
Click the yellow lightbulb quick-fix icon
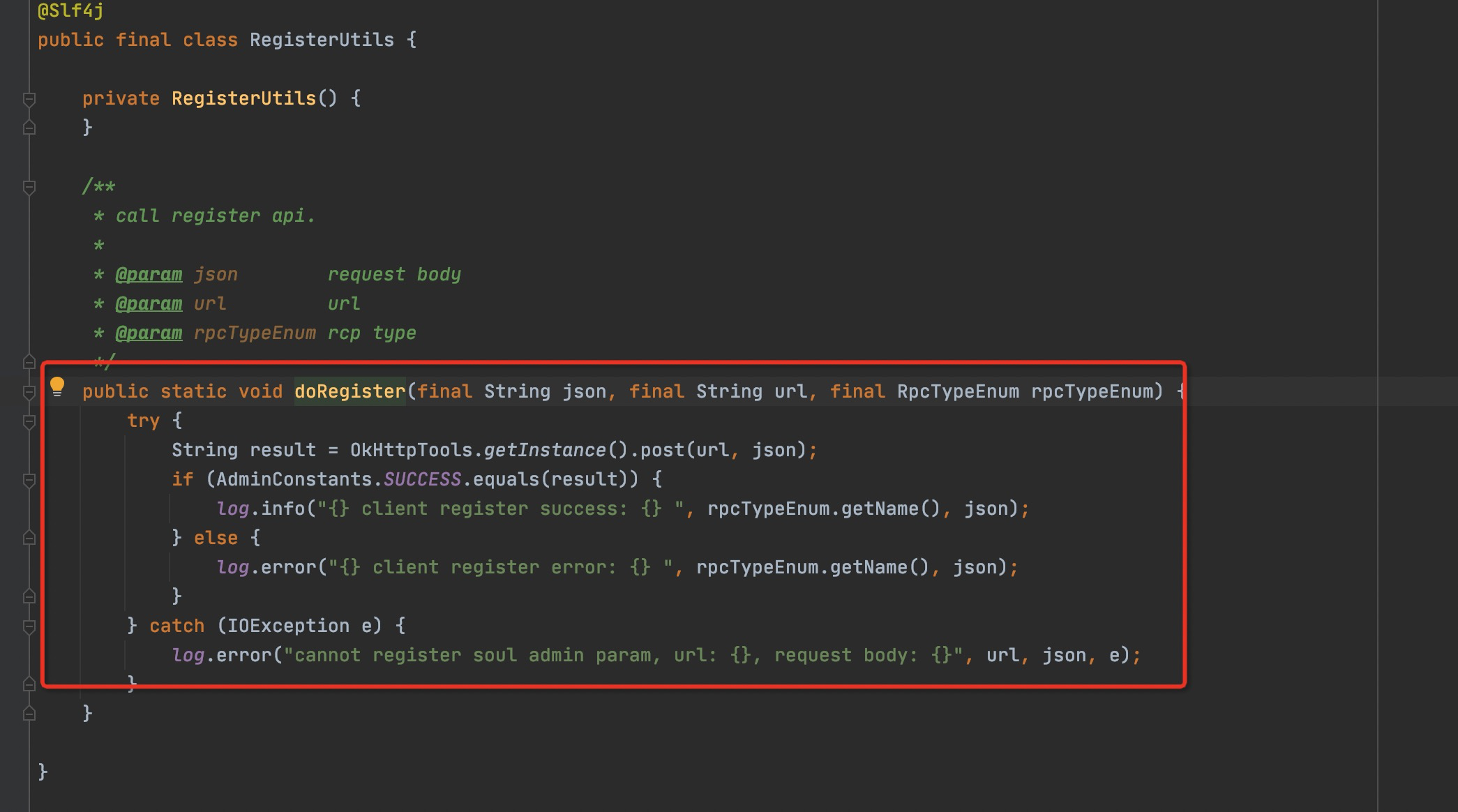click(57, 386)
